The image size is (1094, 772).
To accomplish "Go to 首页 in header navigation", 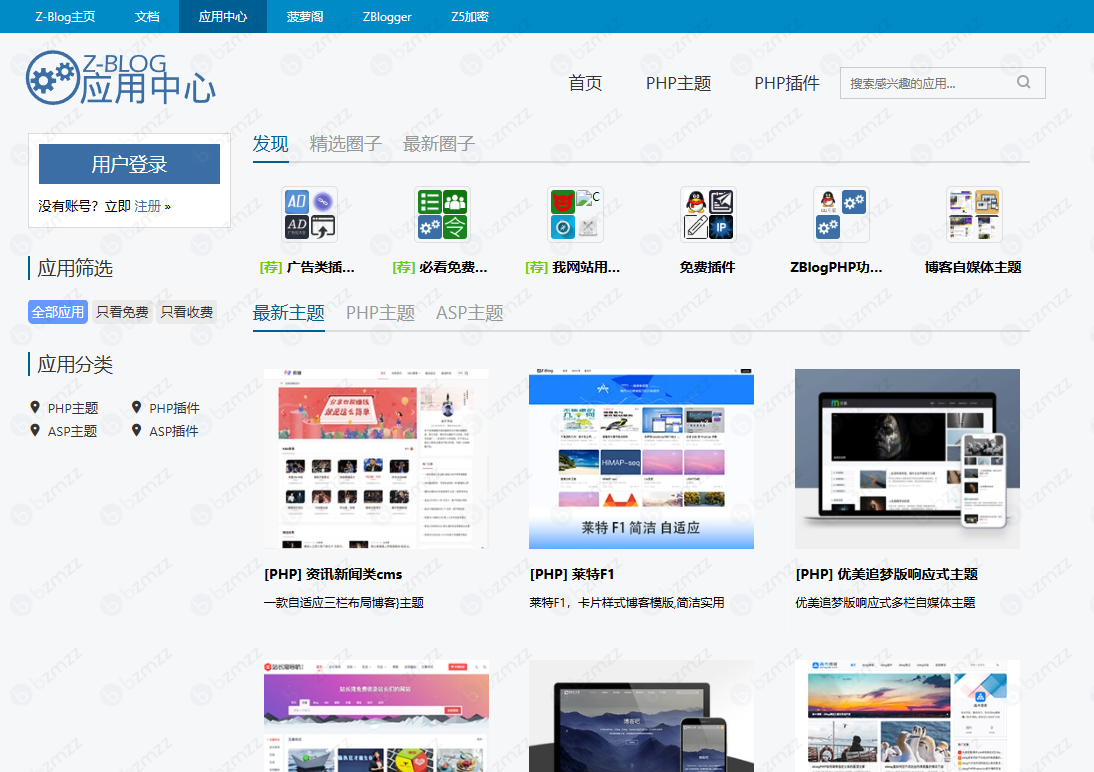I will point(585,83).
